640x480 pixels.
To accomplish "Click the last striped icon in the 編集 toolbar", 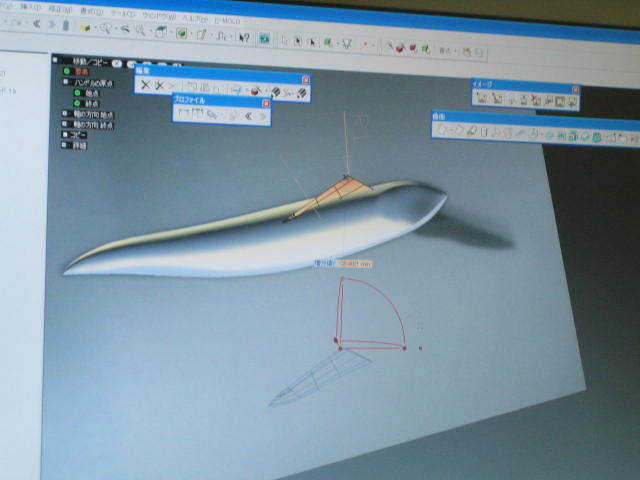I will coord(302,93).
